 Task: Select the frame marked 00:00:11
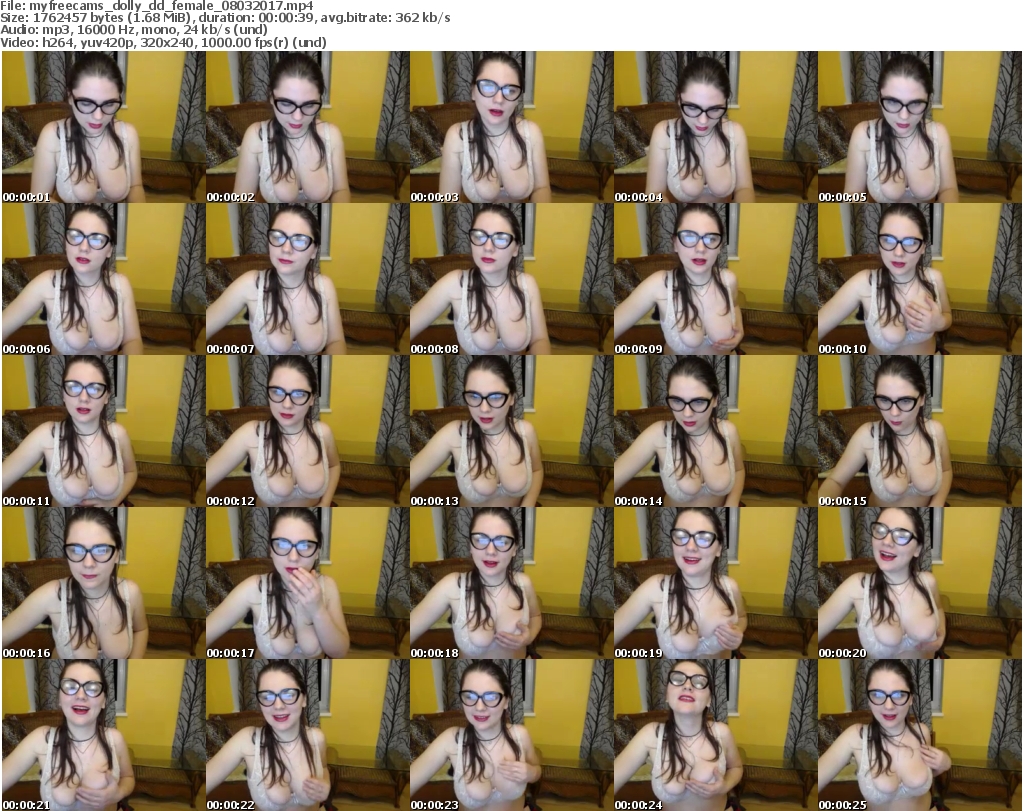coord(103,431)
